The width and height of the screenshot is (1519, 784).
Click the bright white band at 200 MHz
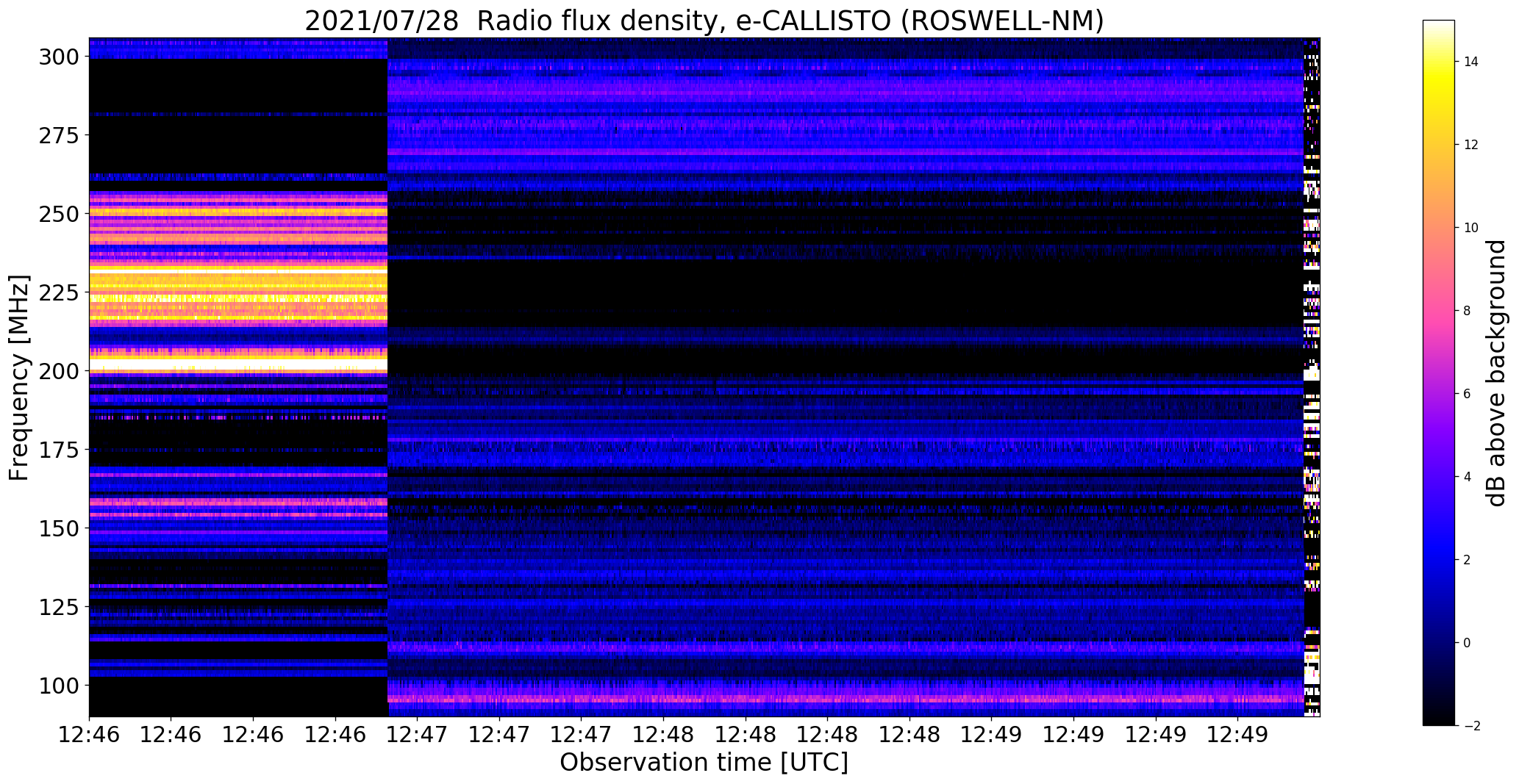(x=238, y=364)
